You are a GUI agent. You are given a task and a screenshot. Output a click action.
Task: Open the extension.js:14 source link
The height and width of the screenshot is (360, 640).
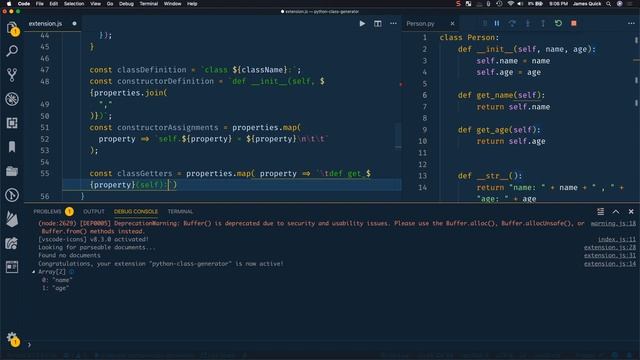tap(610, 264)
